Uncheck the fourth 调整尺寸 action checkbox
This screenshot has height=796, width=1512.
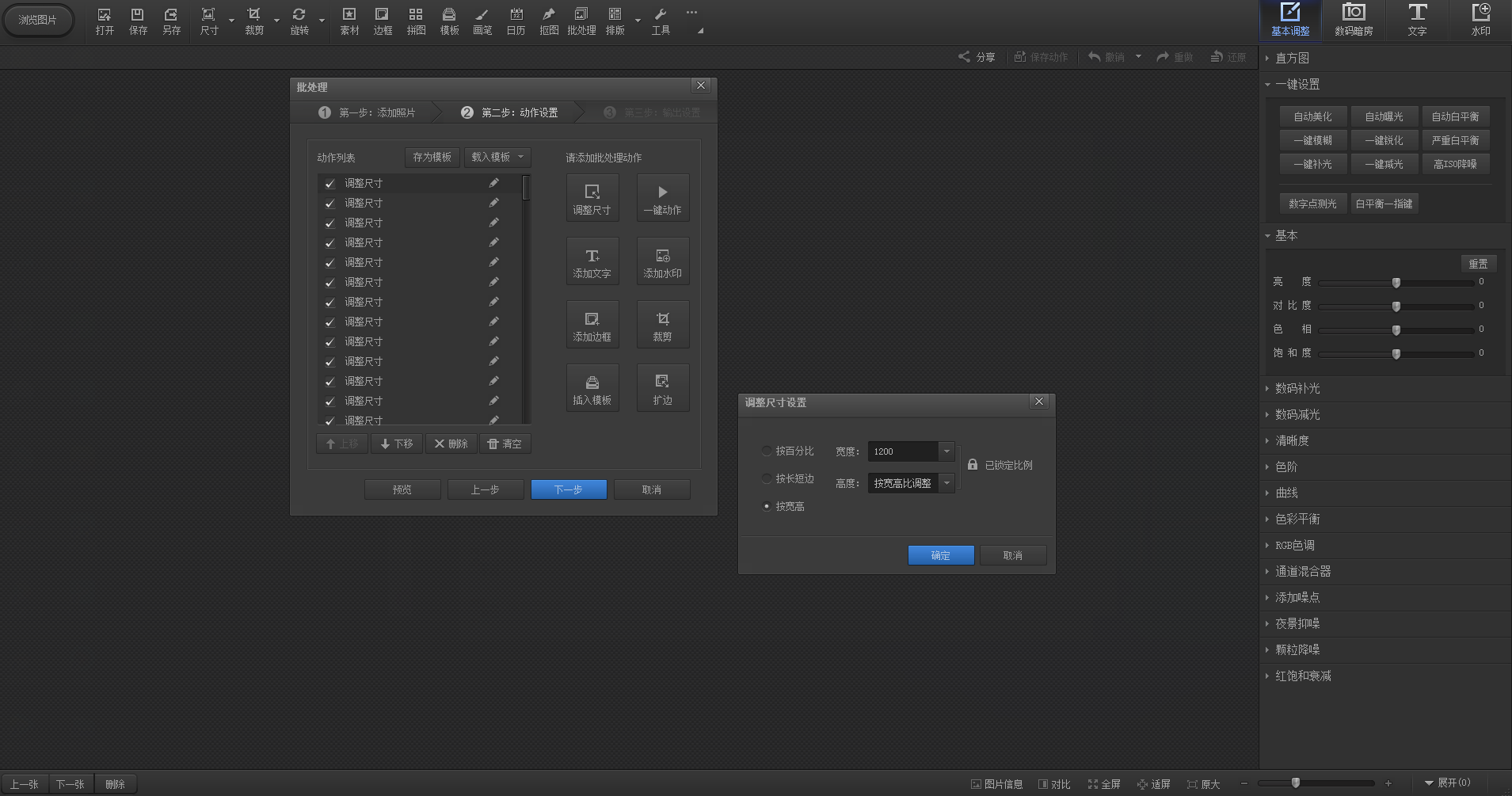click(x=329, y=243)
